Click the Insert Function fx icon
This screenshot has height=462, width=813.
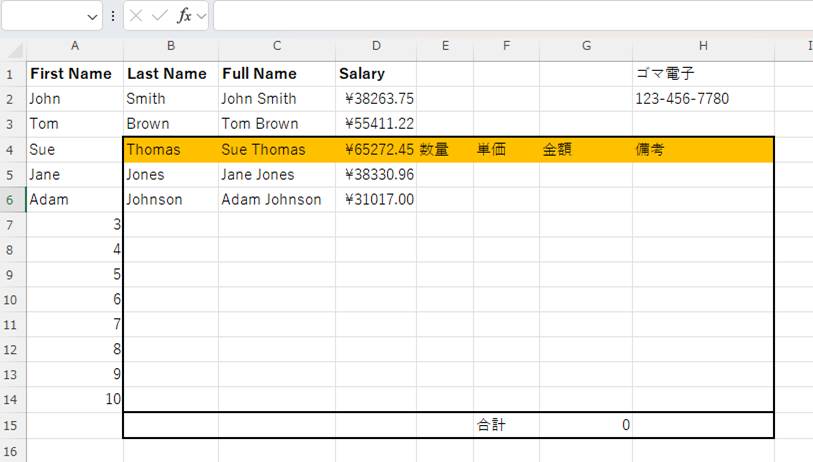point(184,16)
